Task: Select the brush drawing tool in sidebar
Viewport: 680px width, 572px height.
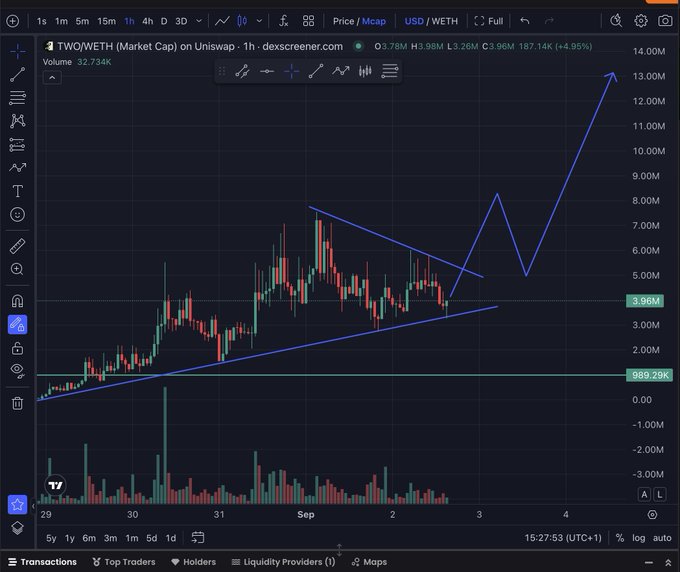Action: tap(17, 168)
